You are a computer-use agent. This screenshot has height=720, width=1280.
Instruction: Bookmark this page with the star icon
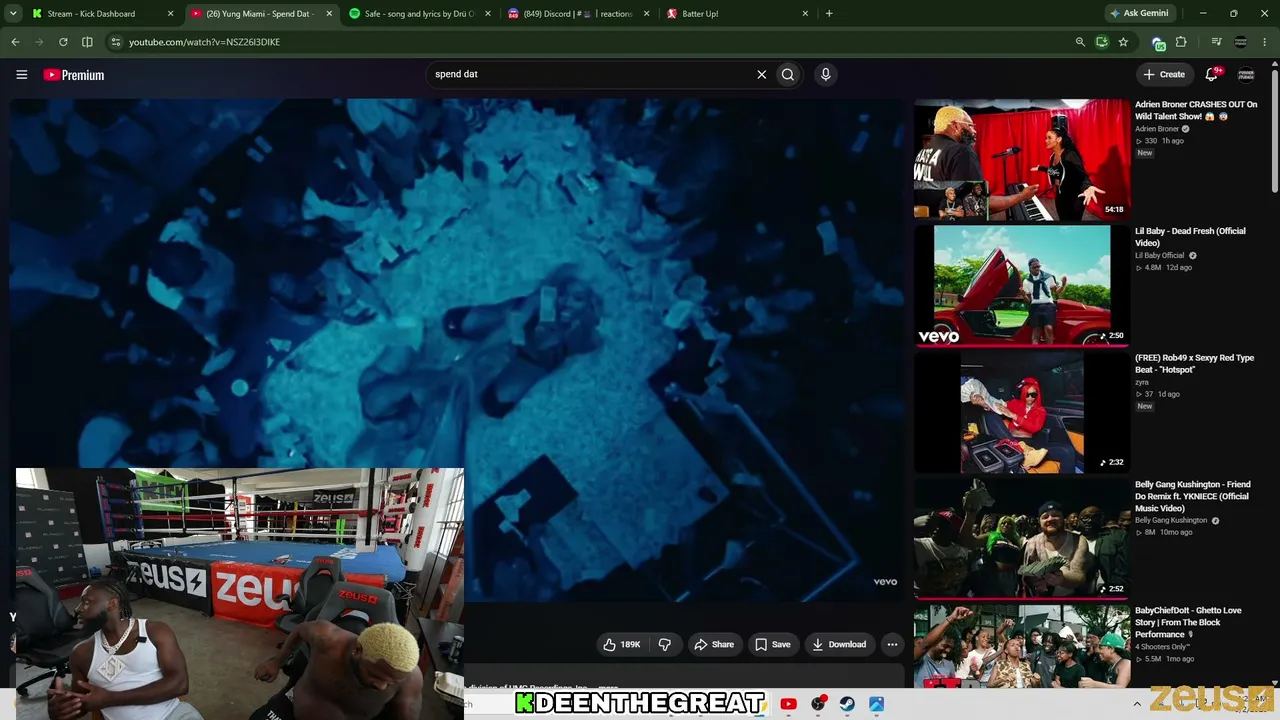pyautogui.click(x=1123, y=42)
